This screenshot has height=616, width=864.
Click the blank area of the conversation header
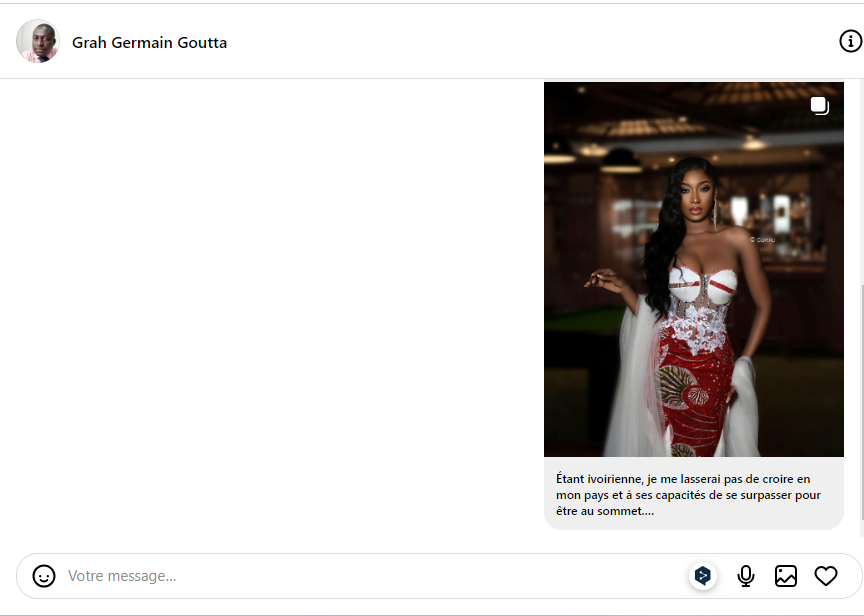point(529,41)
